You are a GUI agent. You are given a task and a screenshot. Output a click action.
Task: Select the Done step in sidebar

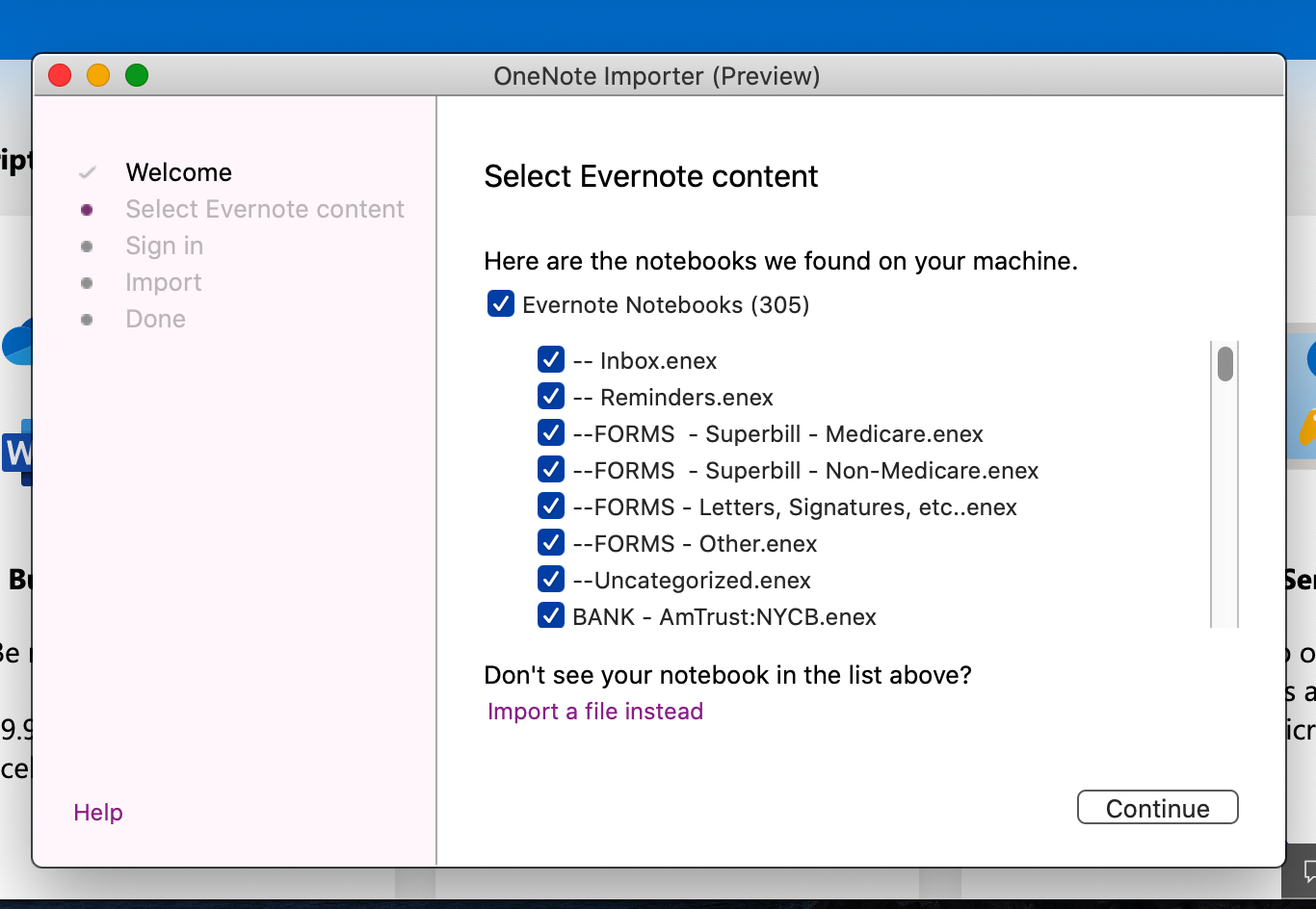click(156, 319)
